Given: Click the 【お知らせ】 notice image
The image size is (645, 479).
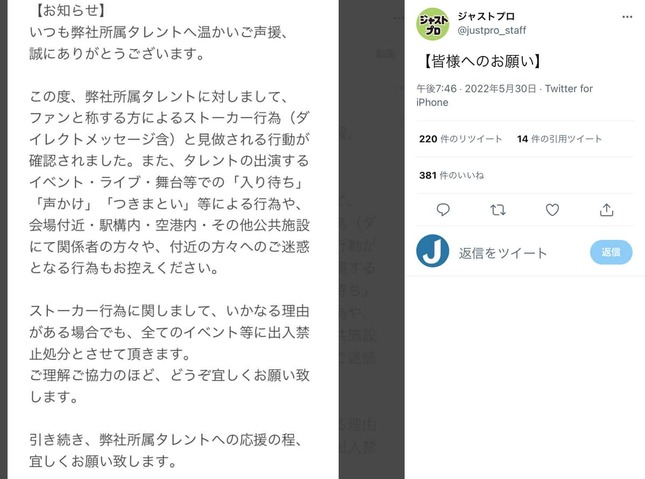Looking at the screenshot, I should (173, 240).
